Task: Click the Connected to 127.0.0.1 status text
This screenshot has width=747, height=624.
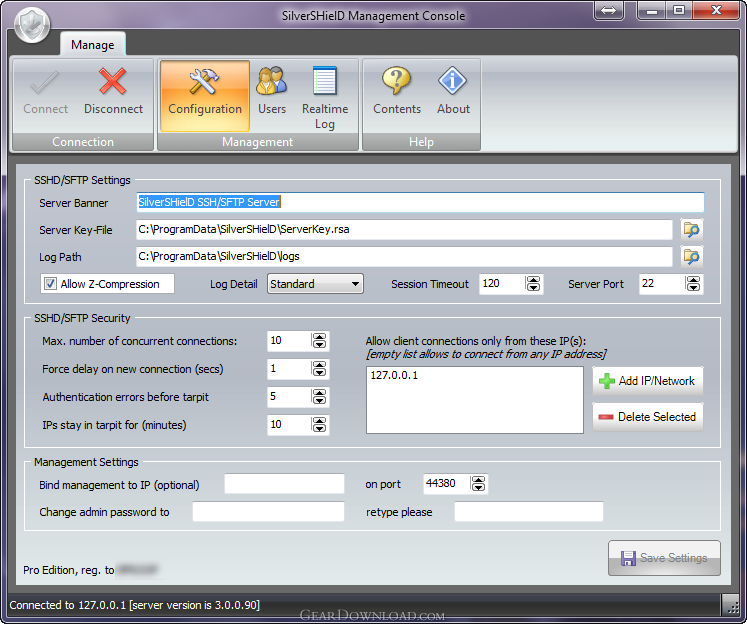Action: pos(134,605)
